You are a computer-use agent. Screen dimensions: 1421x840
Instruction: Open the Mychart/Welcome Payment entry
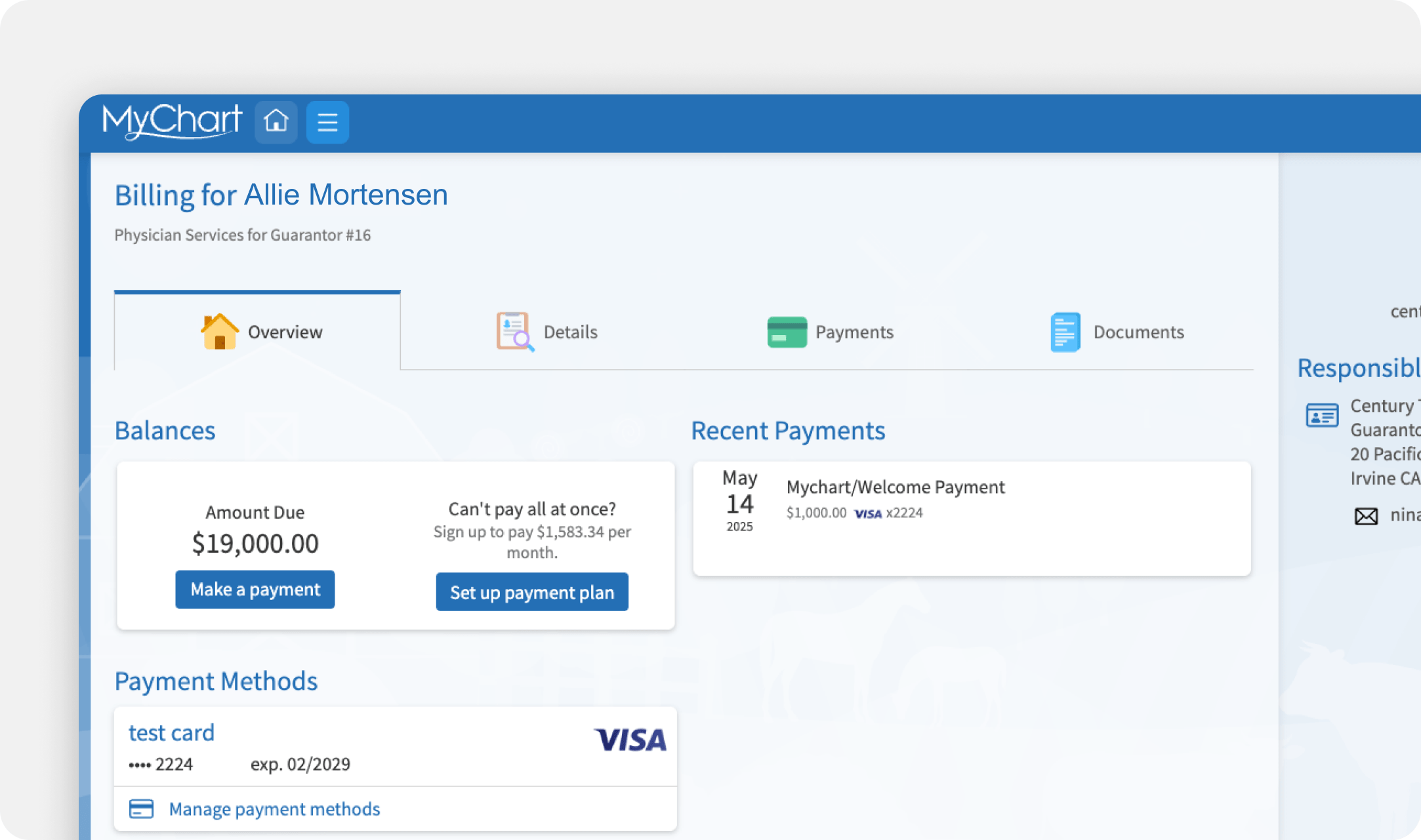[x=895, y=487]
